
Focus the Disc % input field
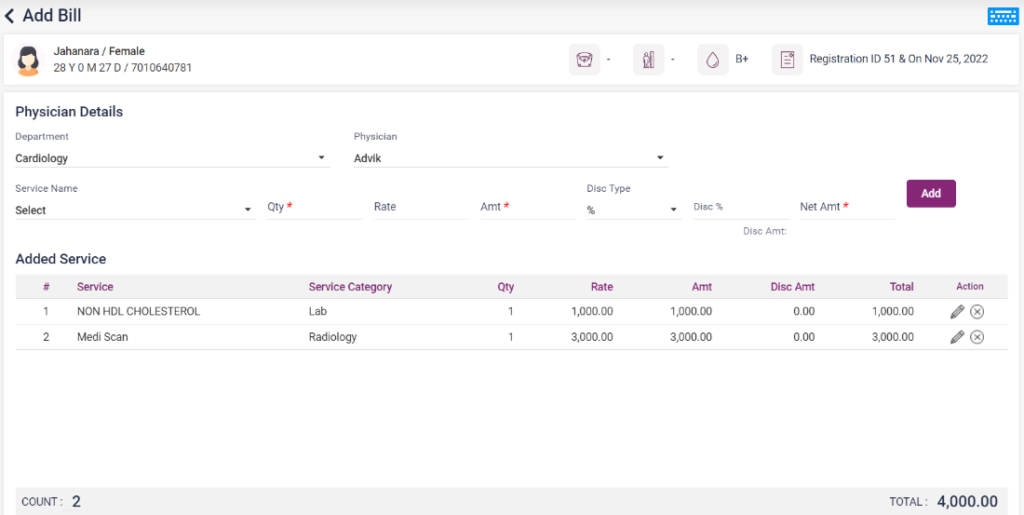click(740, 207)
